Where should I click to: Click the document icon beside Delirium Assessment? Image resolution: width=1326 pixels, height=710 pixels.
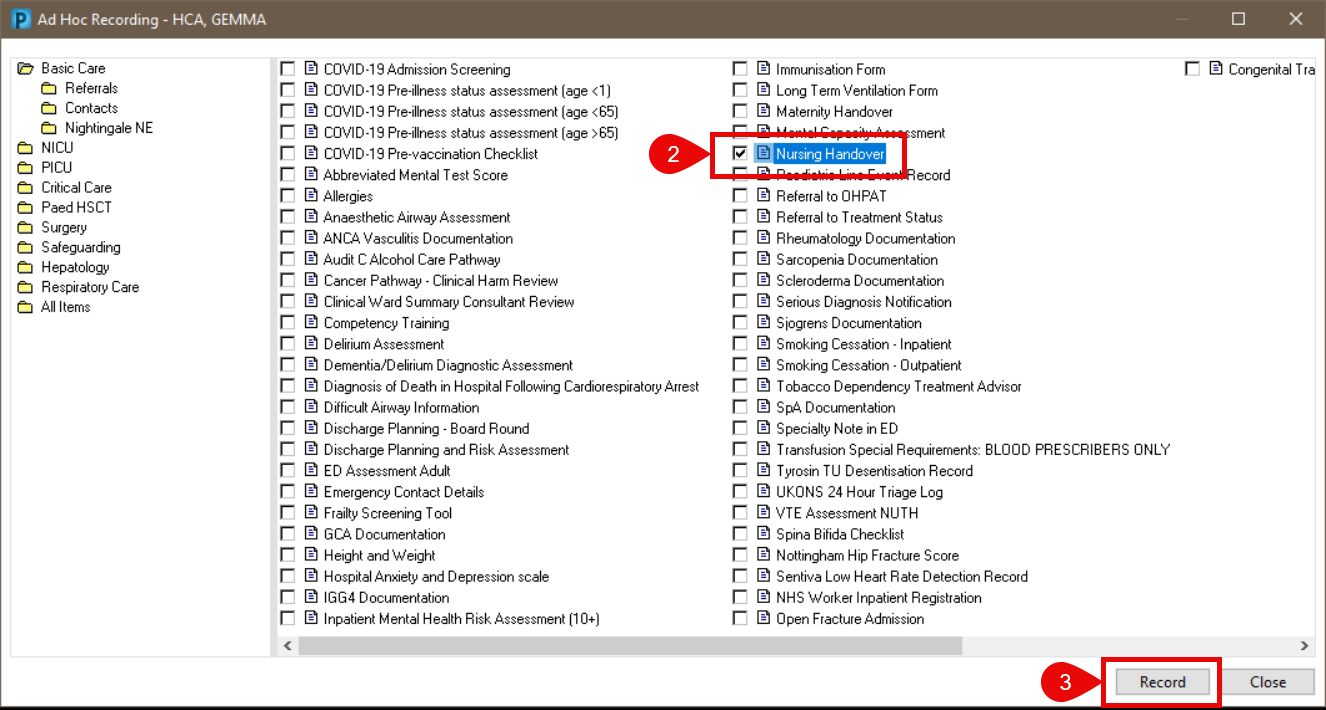coord(310,345)
